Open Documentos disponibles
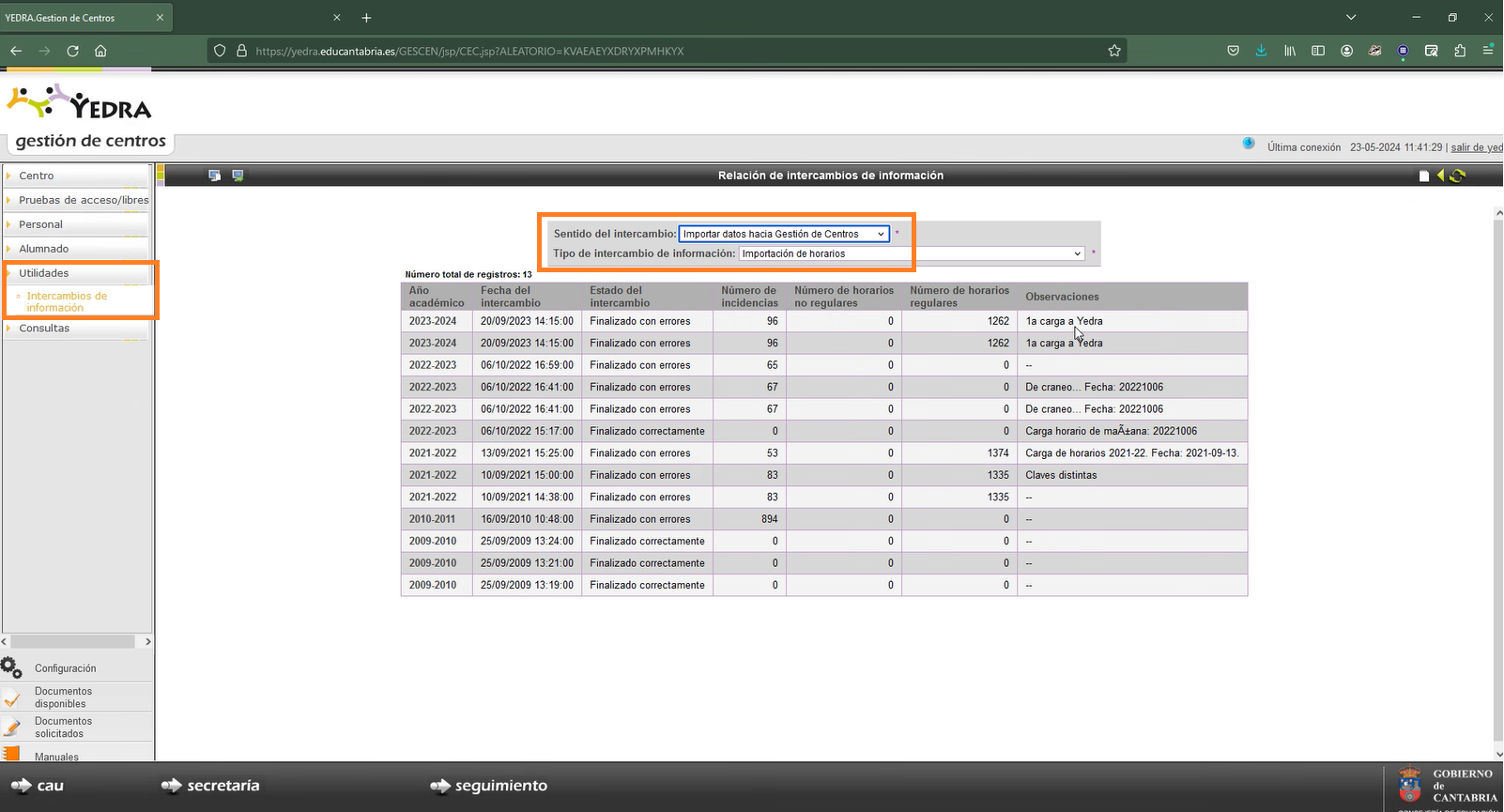1504x812 pixels. coord(64,697)
